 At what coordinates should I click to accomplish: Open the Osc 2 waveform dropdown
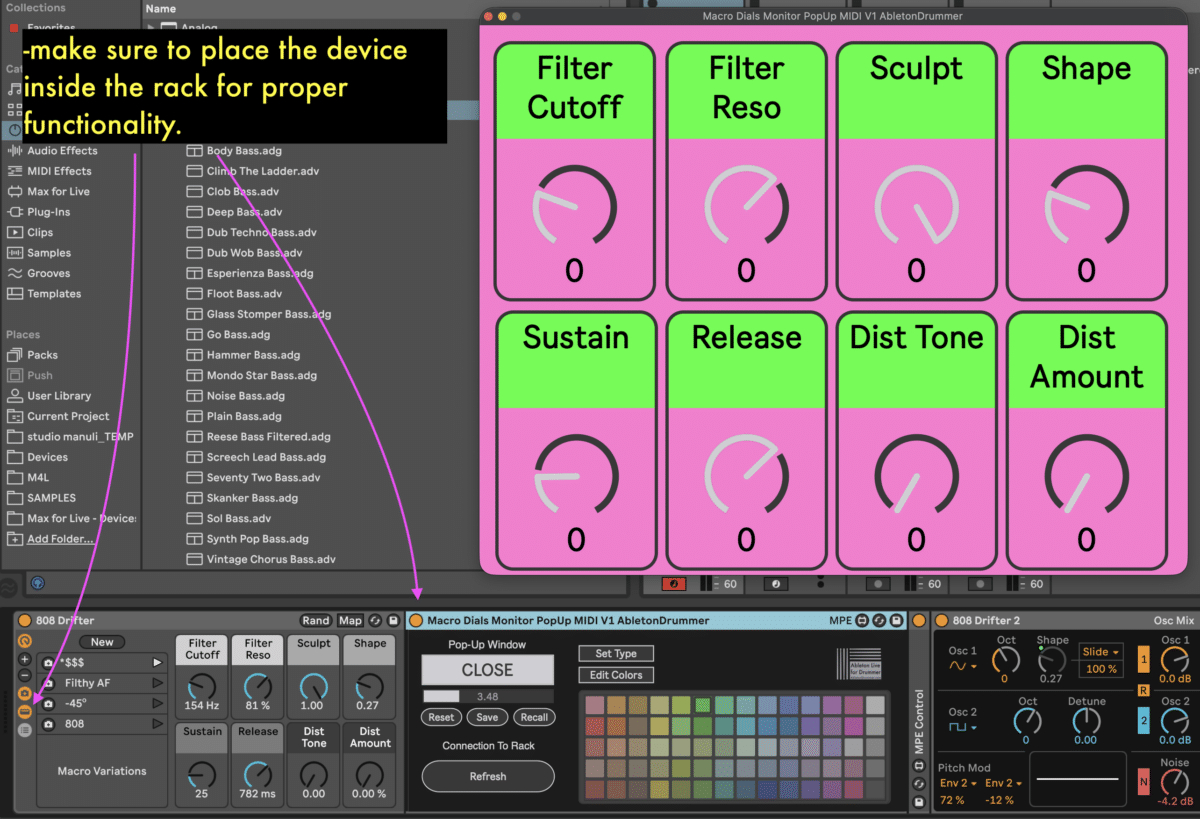pos(963,725)
